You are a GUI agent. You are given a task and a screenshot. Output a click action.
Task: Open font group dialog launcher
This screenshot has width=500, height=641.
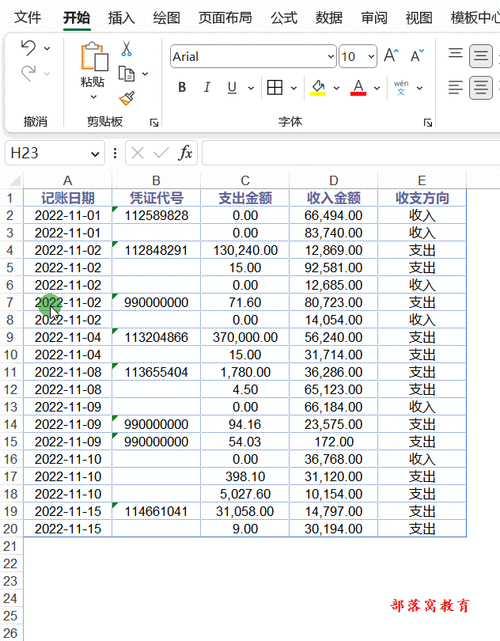click(x=428, y=122)
